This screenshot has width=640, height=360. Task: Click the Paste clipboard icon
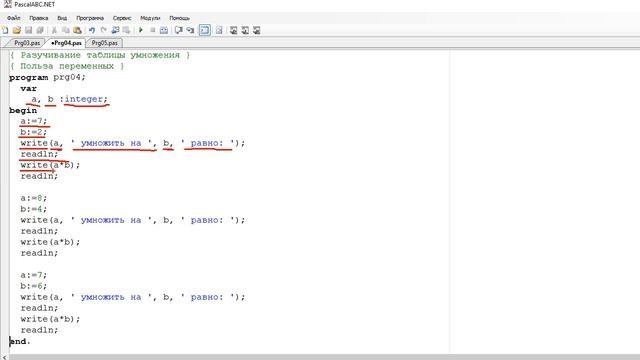(x=77, y=30)
